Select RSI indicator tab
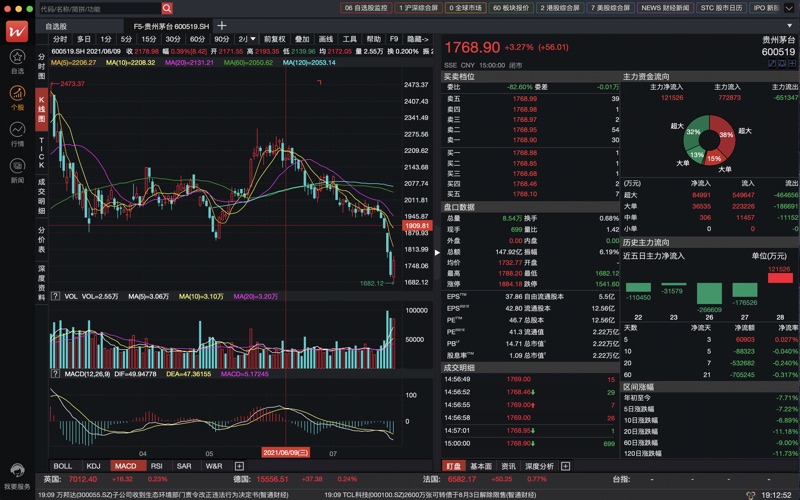The width and height of the screenshot is (800, 500). 157,466
